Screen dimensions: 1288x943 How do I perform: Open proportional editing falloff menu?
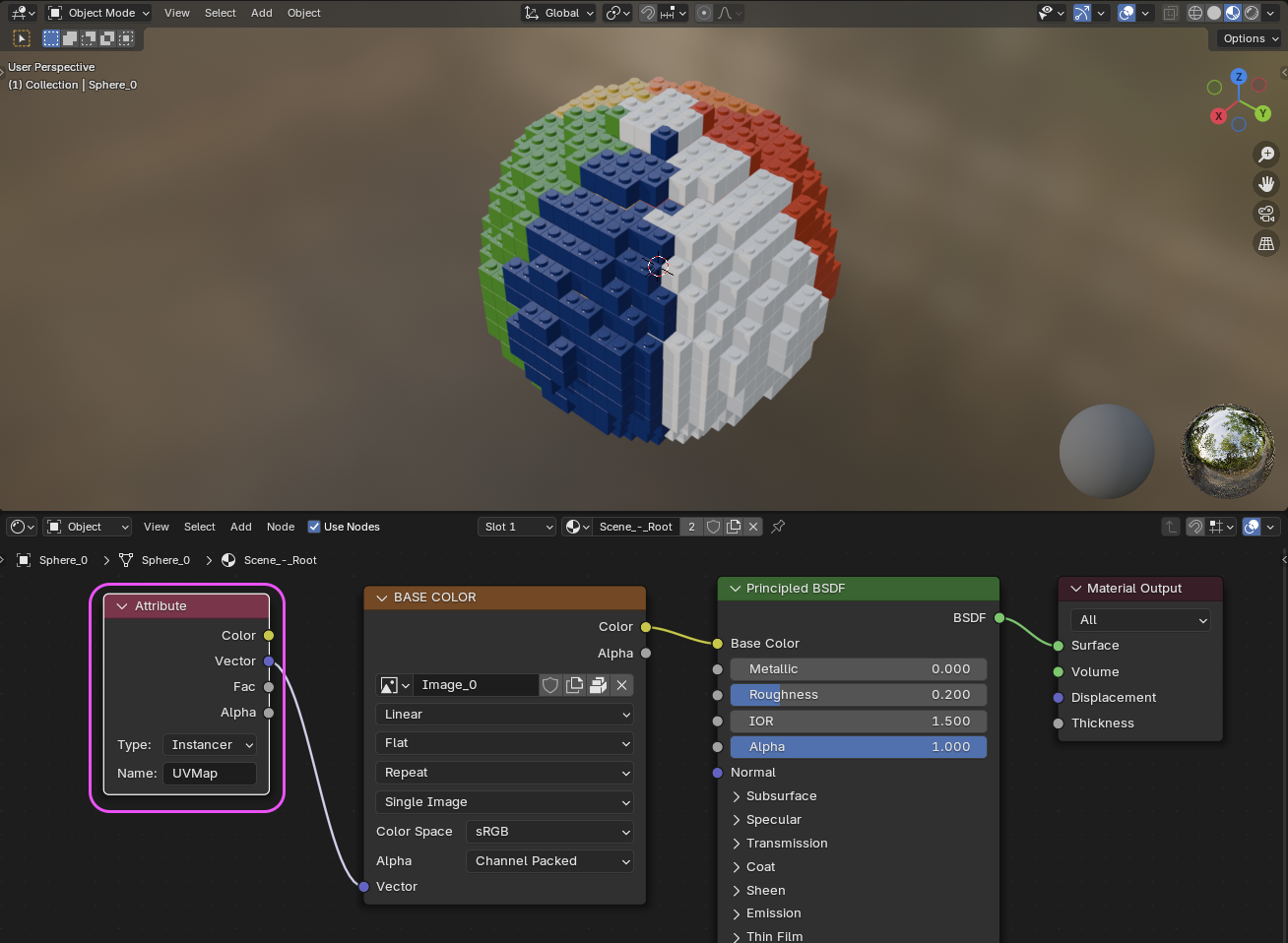pos(730,13)
